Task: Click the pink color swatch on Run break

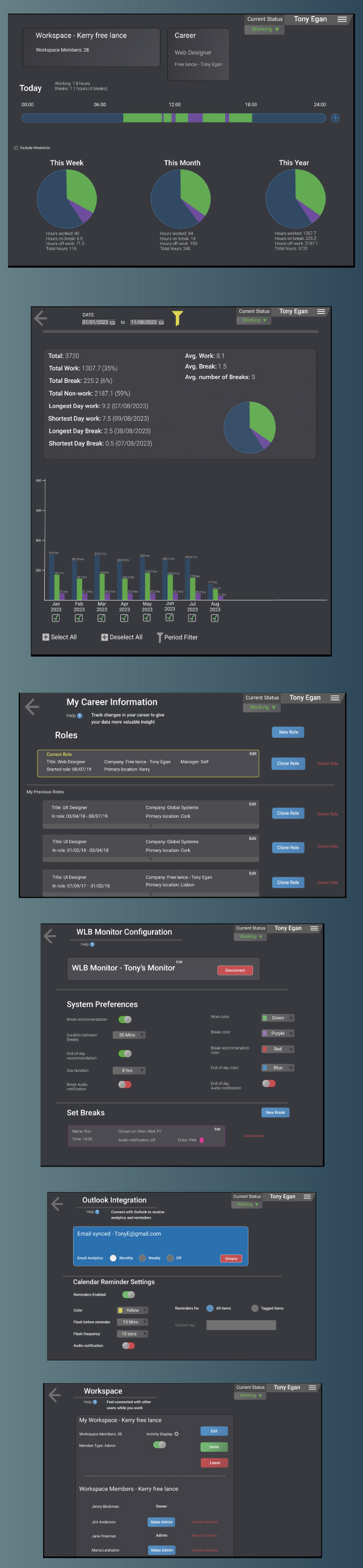Action: [201, 1140]
